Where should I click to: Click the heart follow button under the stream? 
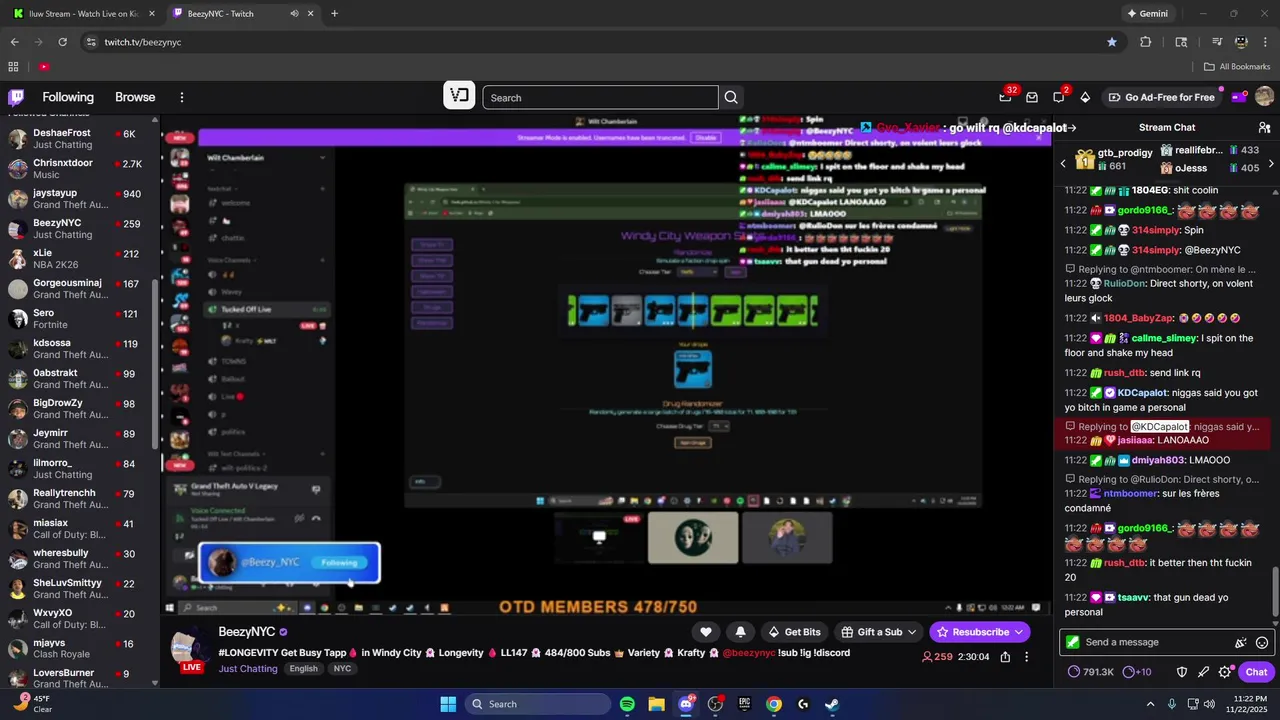tap(706, 632)
